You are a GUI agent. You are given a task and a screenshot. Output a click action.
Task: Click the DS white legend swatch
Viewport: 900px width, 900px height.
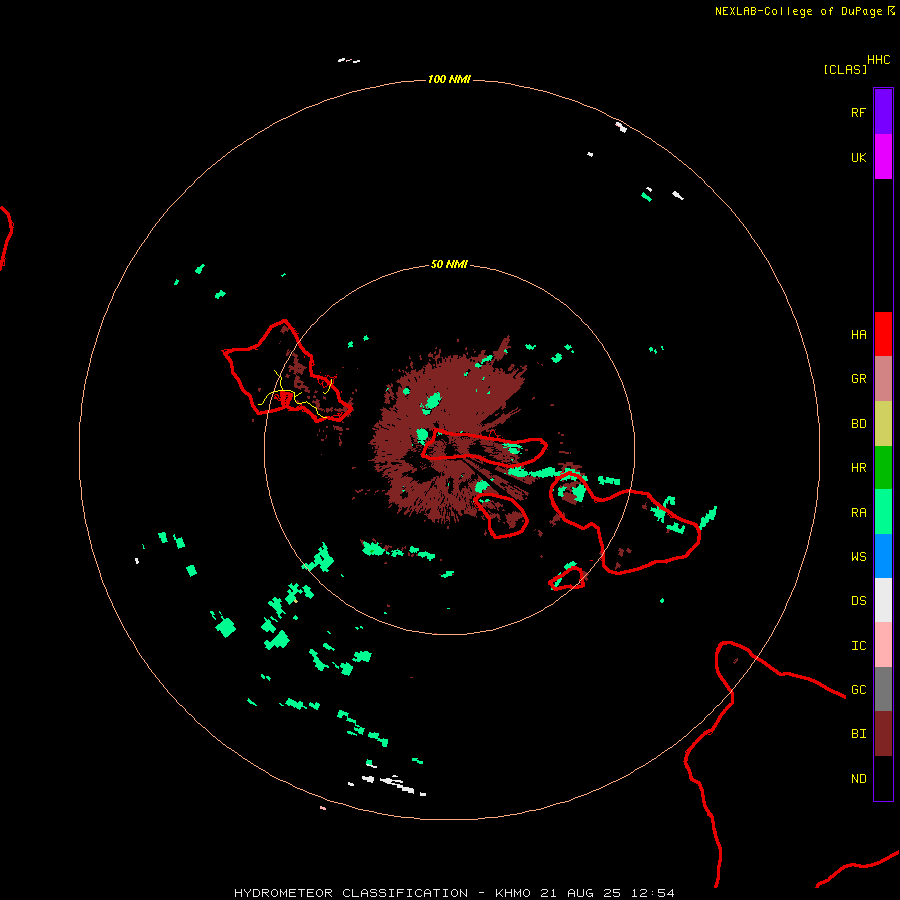[883, 600]
